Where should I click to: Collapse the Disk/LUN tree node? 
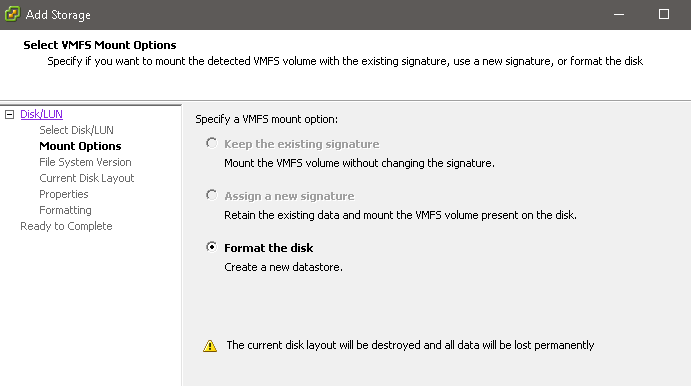pyautogui.click(x=10, y=115)
